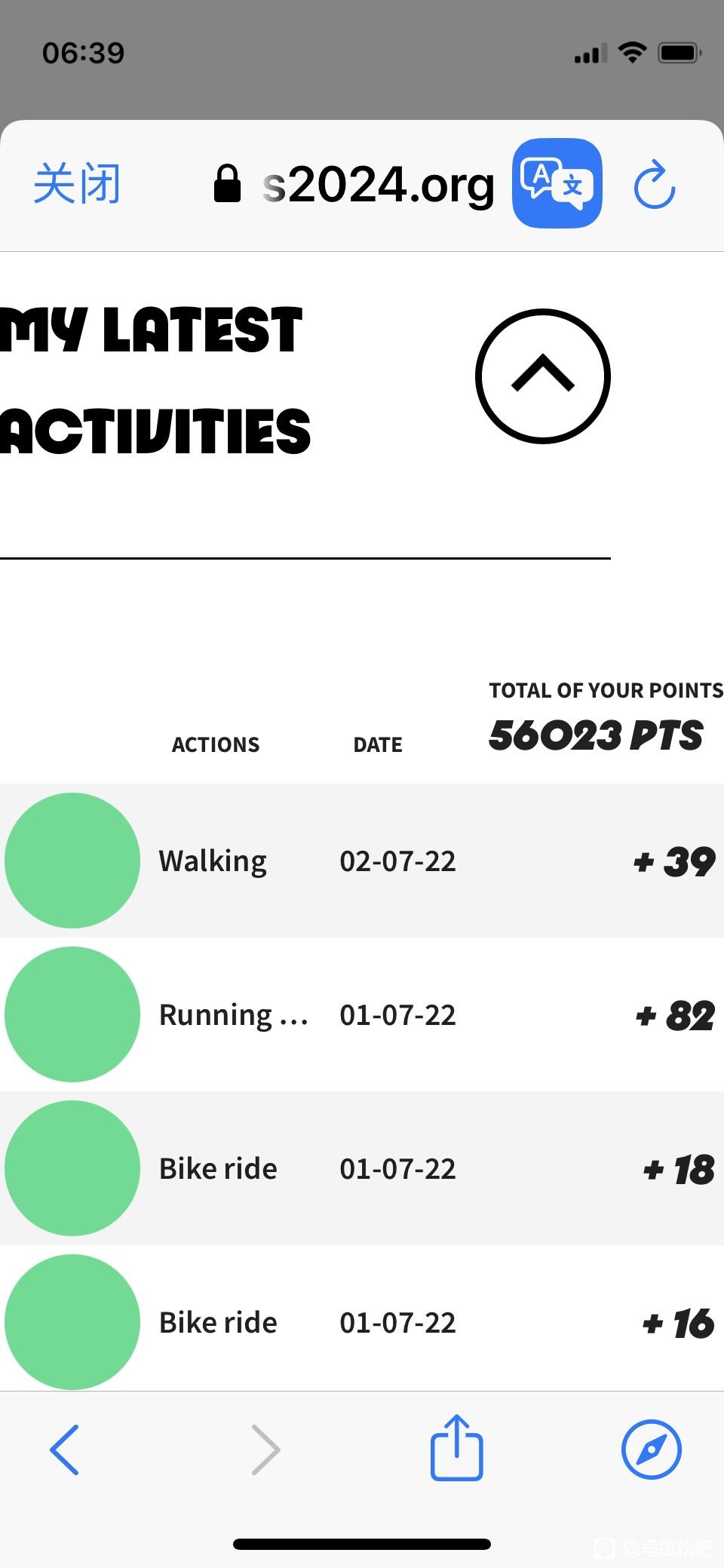Tap the 关闭 close link
Screen dimensions: 724x1568
click(x=77, y=183)
